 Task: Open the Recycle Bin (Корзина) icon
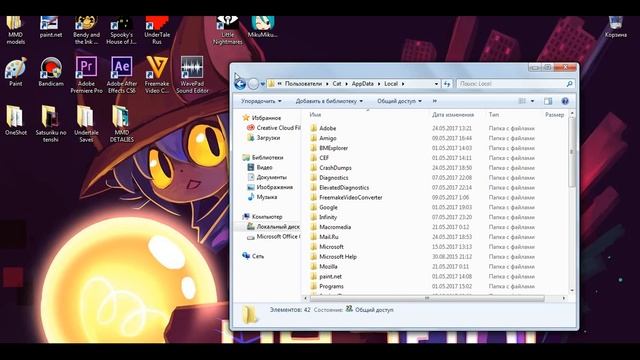(x=616, y=28)
